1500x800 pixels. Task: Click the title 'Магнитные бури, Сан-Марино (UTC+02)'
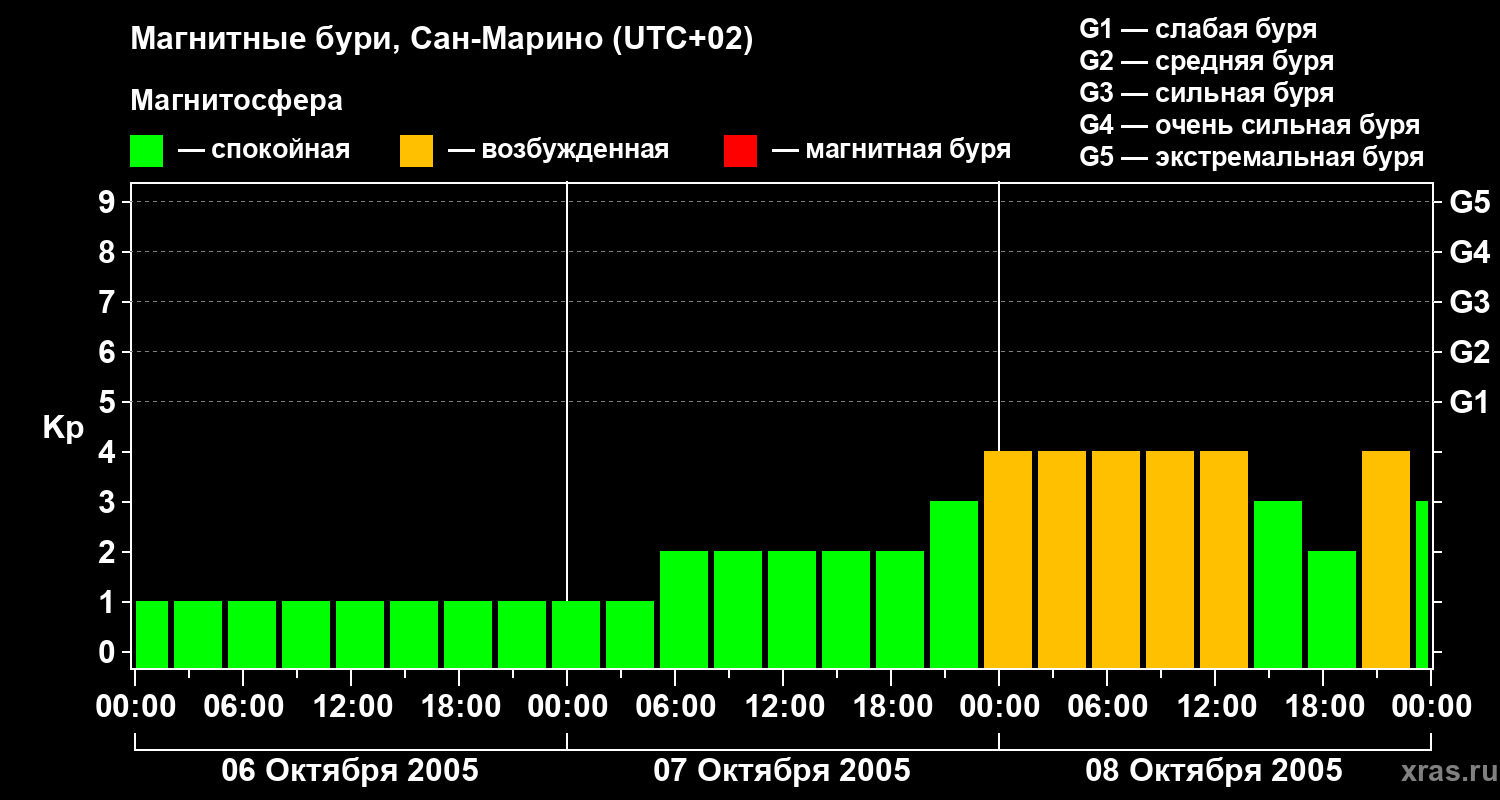(x=442, y=40)
